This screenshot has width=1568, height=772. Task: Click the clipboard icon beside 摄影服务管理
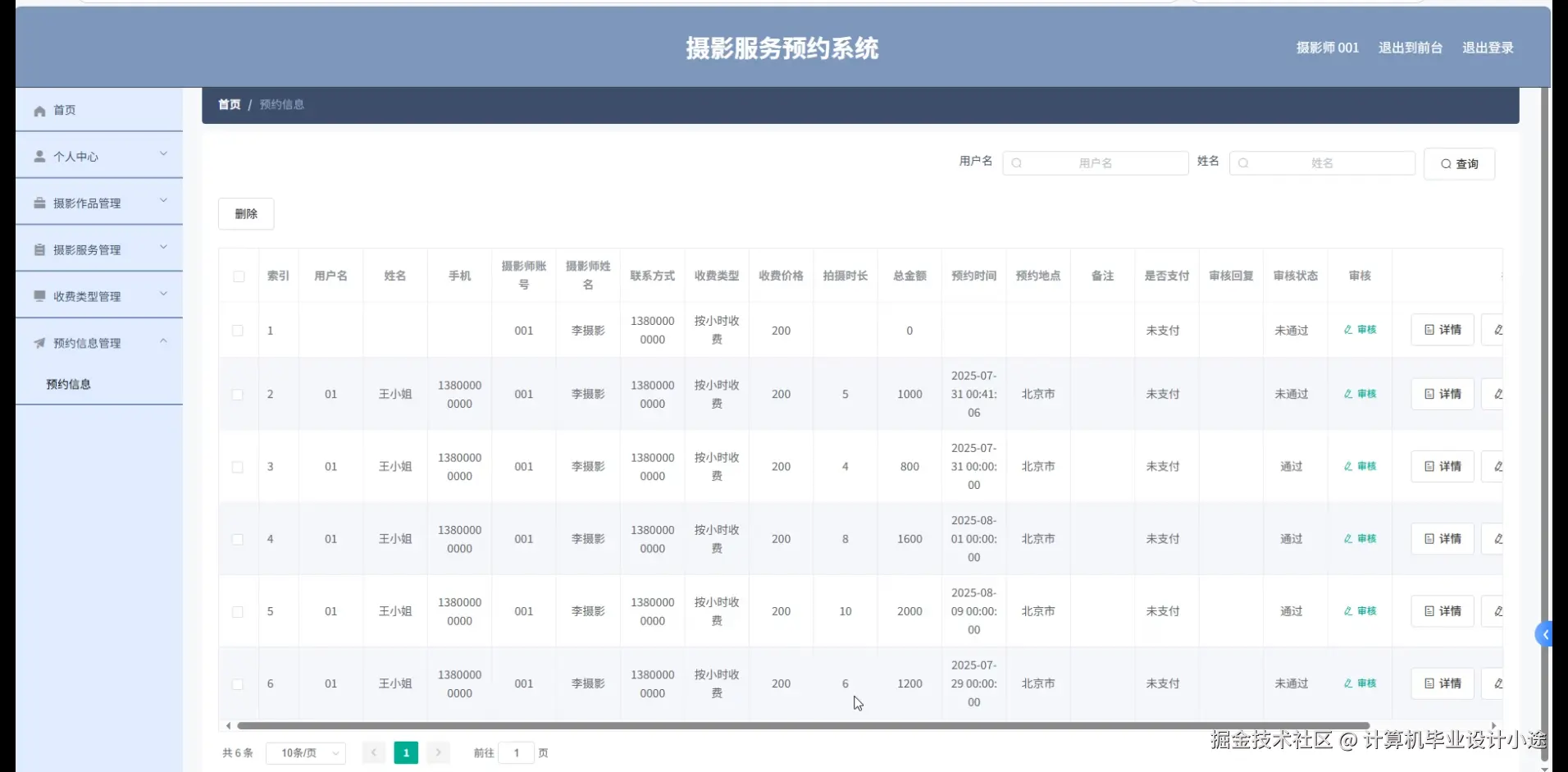point(39,249)
